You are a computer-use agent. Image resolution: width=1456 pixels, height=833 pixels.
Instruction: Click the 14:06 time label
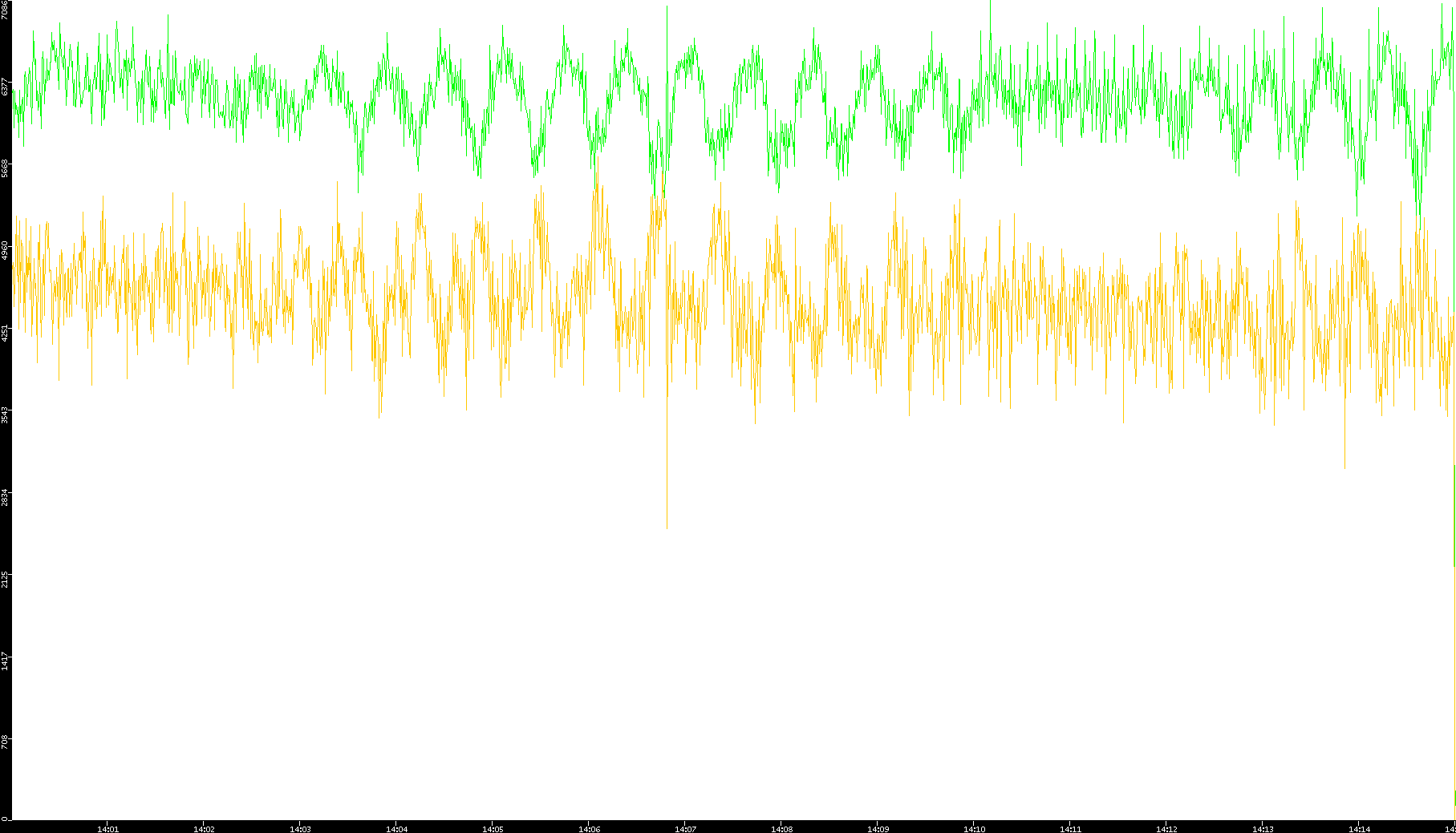(589, 829)
